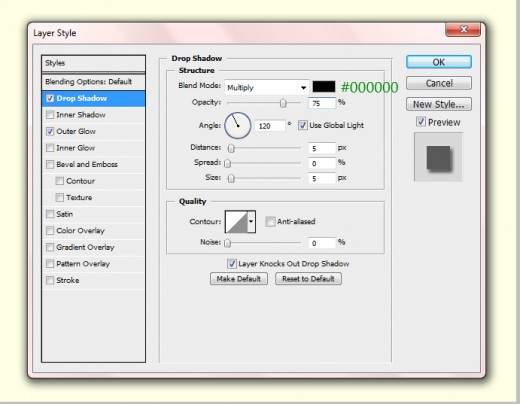The width and height of the screenshot is (520, 404).
Task: Open Inner Glow settings by its label
Action: click(x=76, y=148)
